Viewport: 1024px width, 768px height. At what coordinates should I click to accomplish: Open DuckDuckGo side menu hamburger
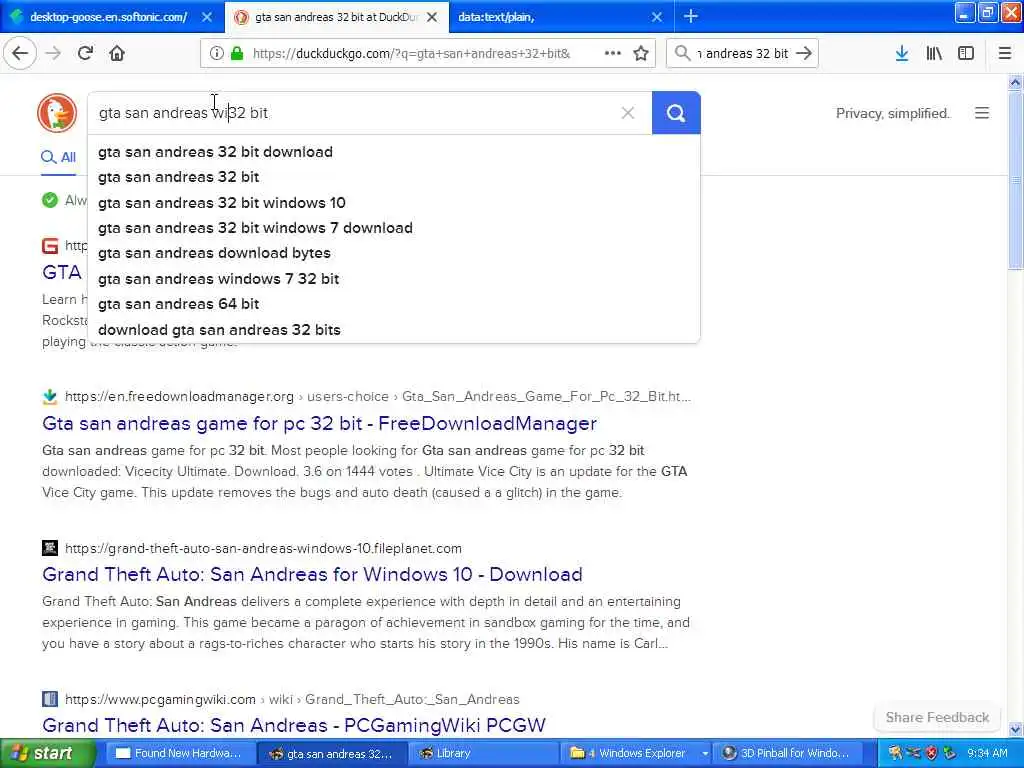982,113
